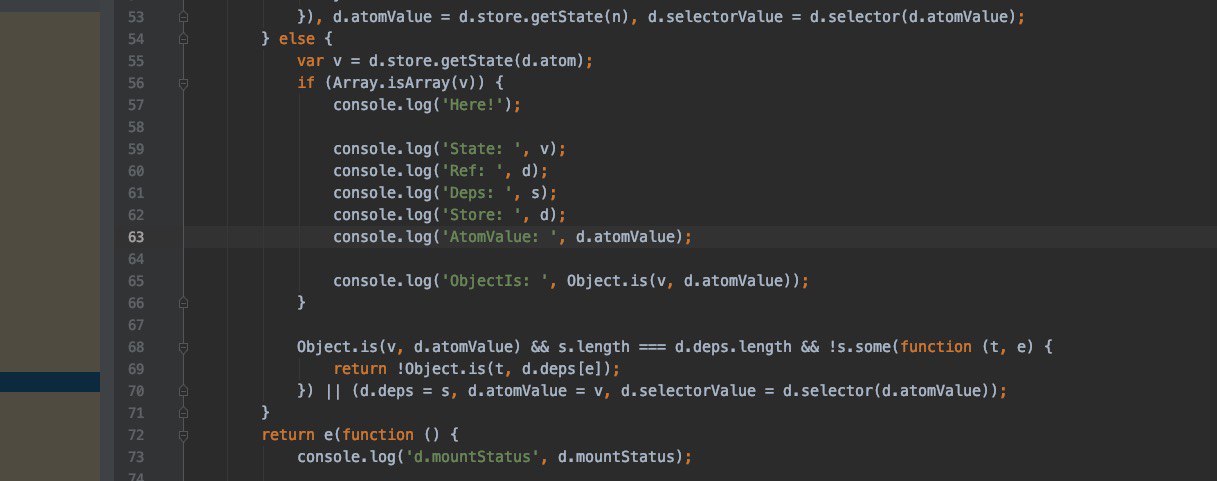Image resolution: width=1217 pixels, height=481 pixels.
Task: Collapse the return e(function fold at line 72
Action: pos(183,435)
